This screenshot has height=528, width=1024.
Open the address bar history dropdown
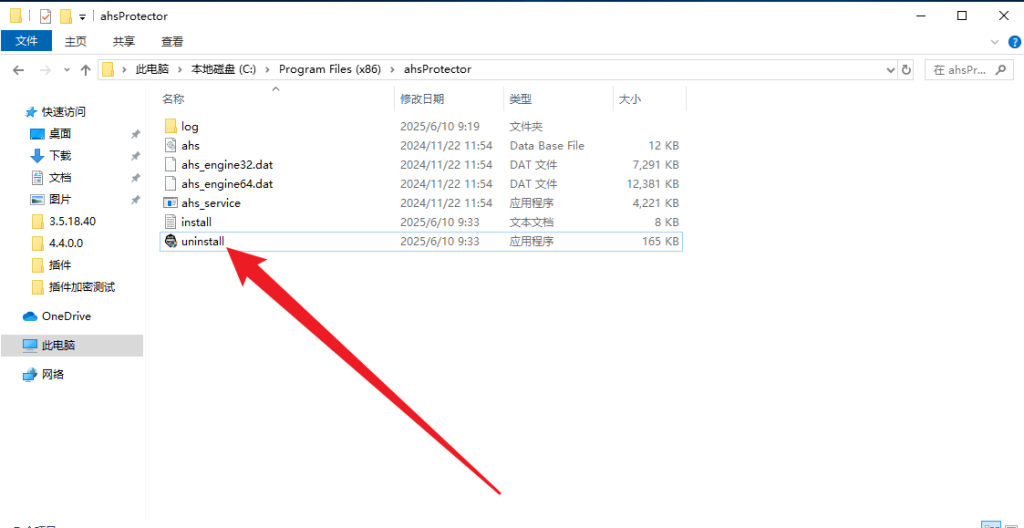coord(891,70)
